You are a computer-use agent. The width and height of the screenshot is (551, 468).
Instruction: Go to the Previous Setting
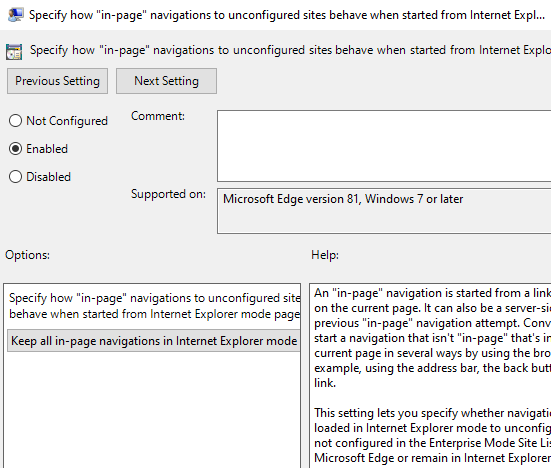tap(57, 81)
